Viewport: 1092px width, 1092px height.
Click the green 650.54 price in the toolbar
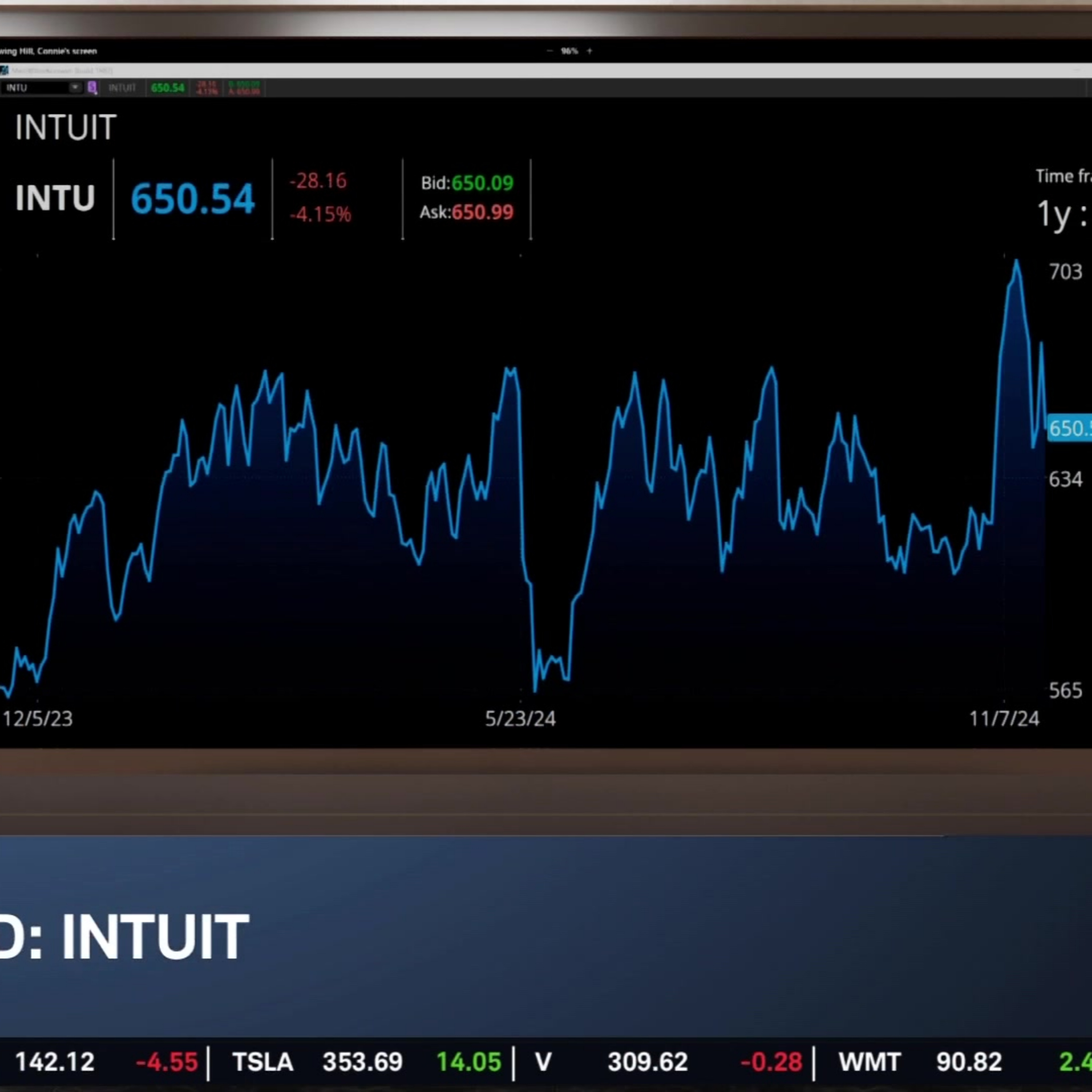point(168,88)
